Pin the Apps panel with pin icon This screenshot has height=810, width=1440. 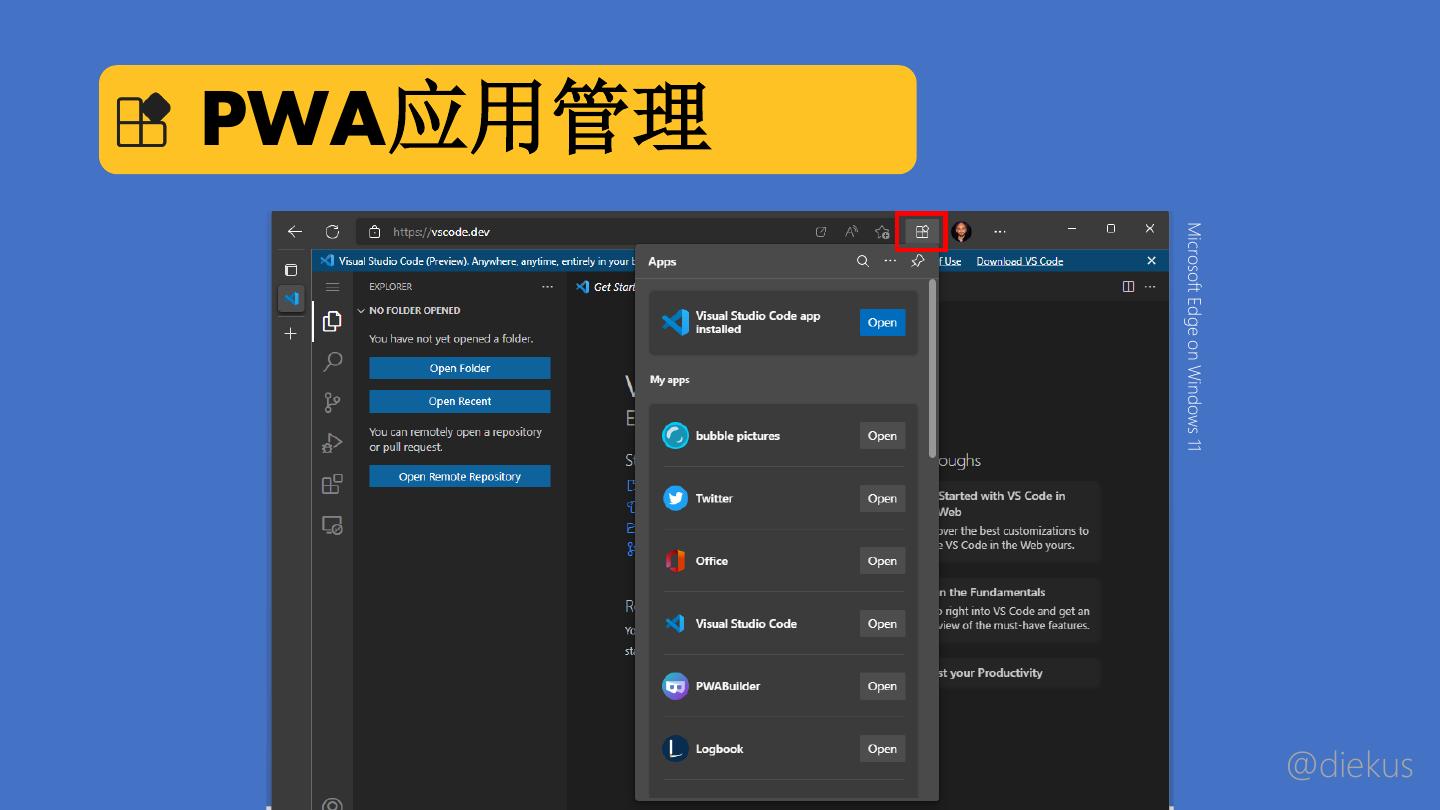click(917, 261)
